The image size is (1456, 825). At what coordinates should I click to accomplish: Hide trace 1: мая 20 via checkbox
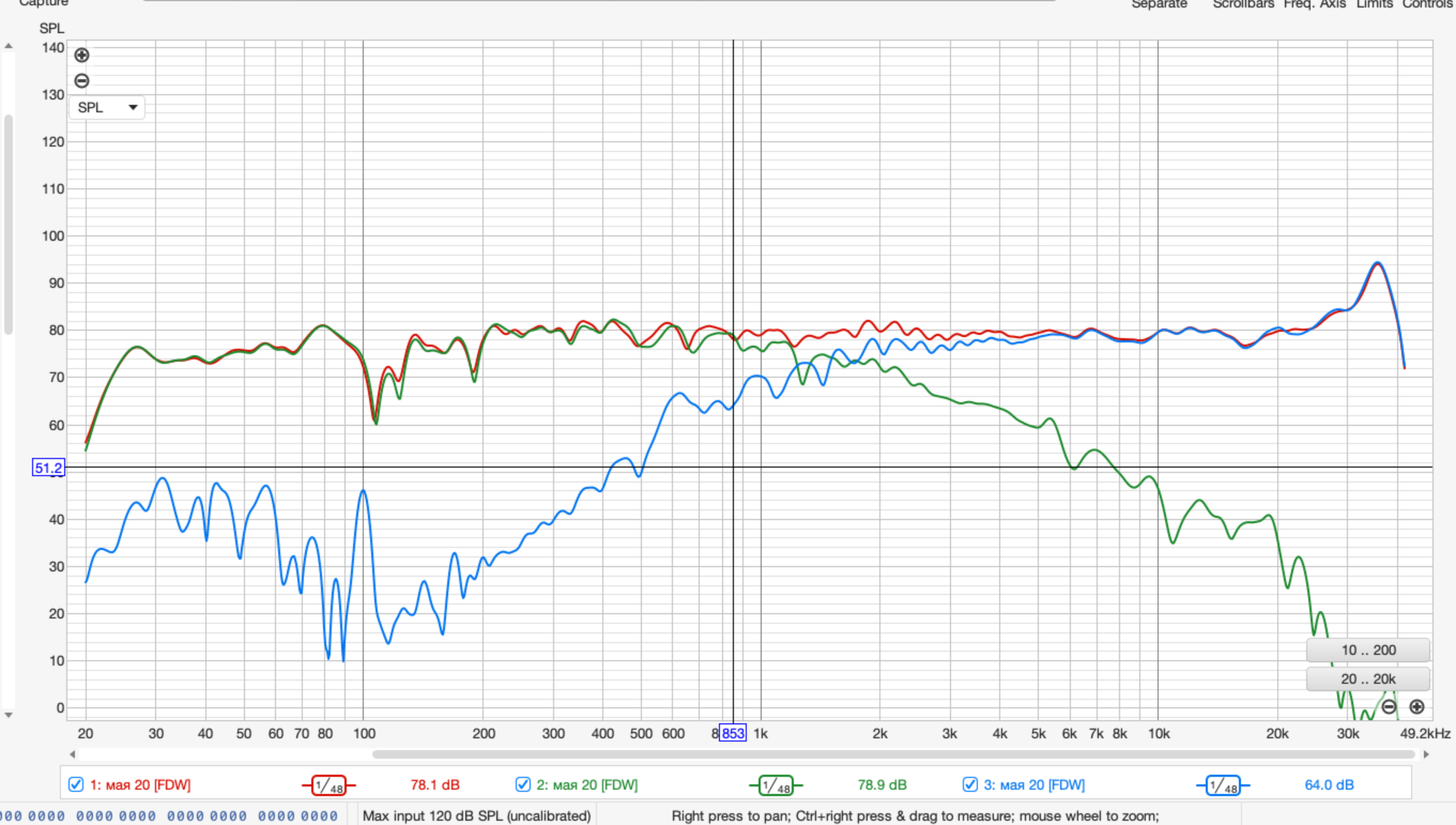click(x=76, y=785)
